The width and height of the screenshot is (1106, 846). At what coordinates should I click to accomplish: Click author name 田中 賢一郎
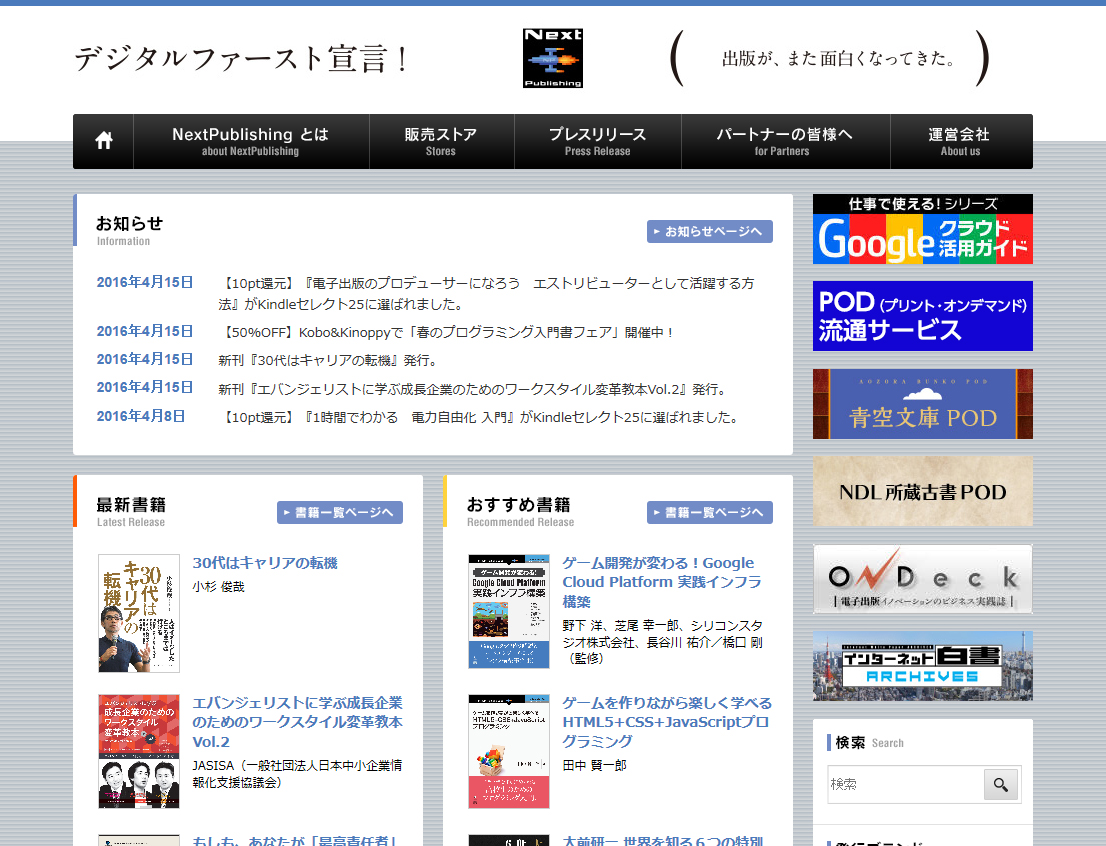pos(594,766)
